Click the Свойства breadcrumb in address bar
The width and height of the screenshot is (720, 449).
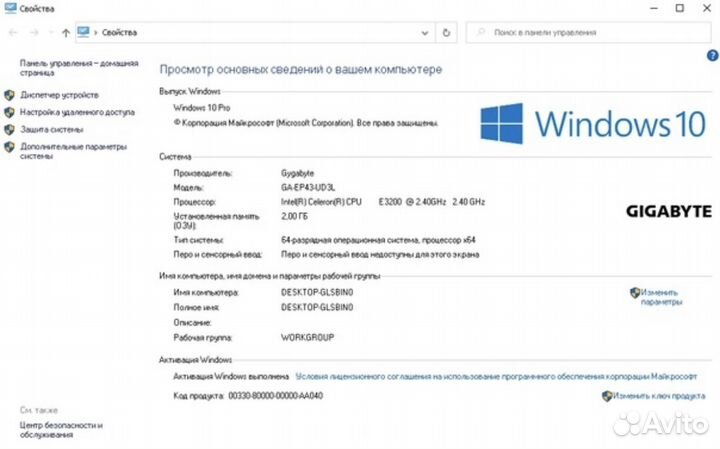coord(119,33)
